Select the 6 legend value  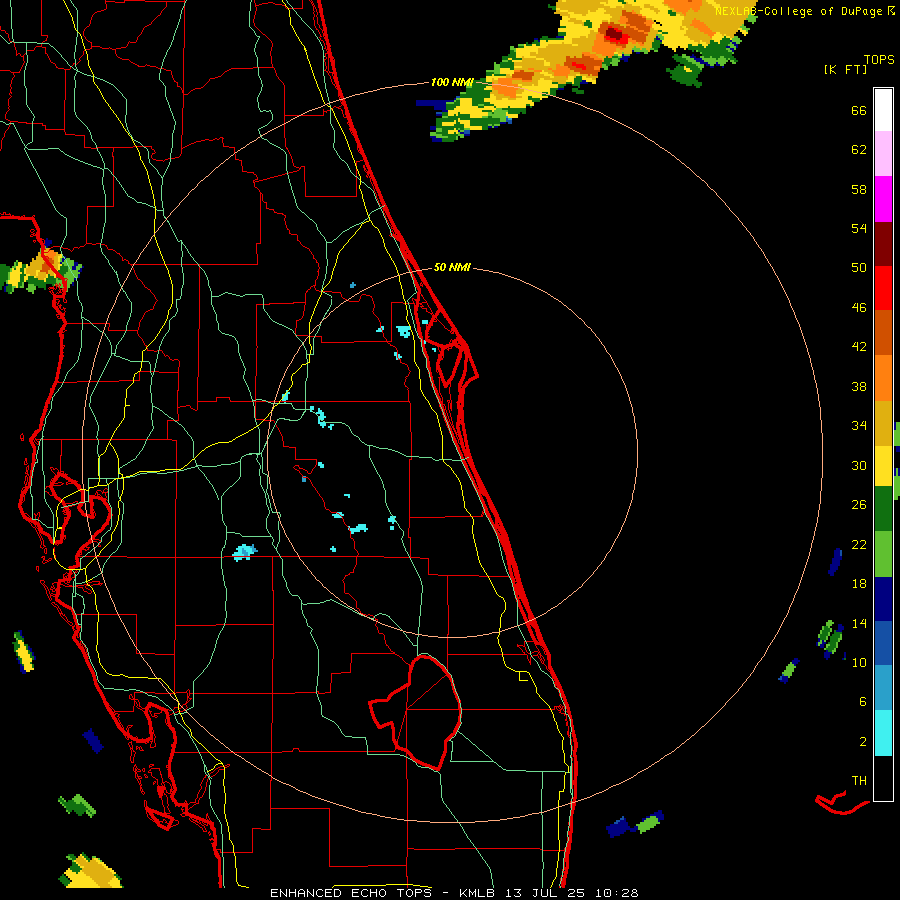pyautogui.click(x=863, y=702)
